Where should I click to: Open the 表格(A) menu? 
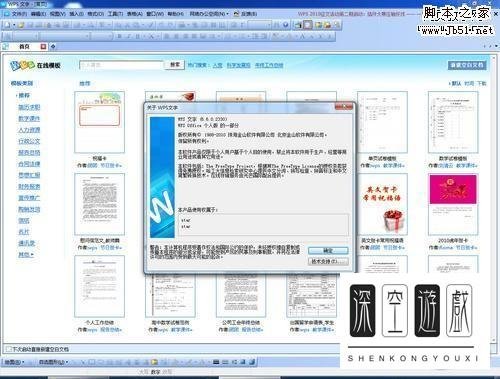click(x=135, y=14)
